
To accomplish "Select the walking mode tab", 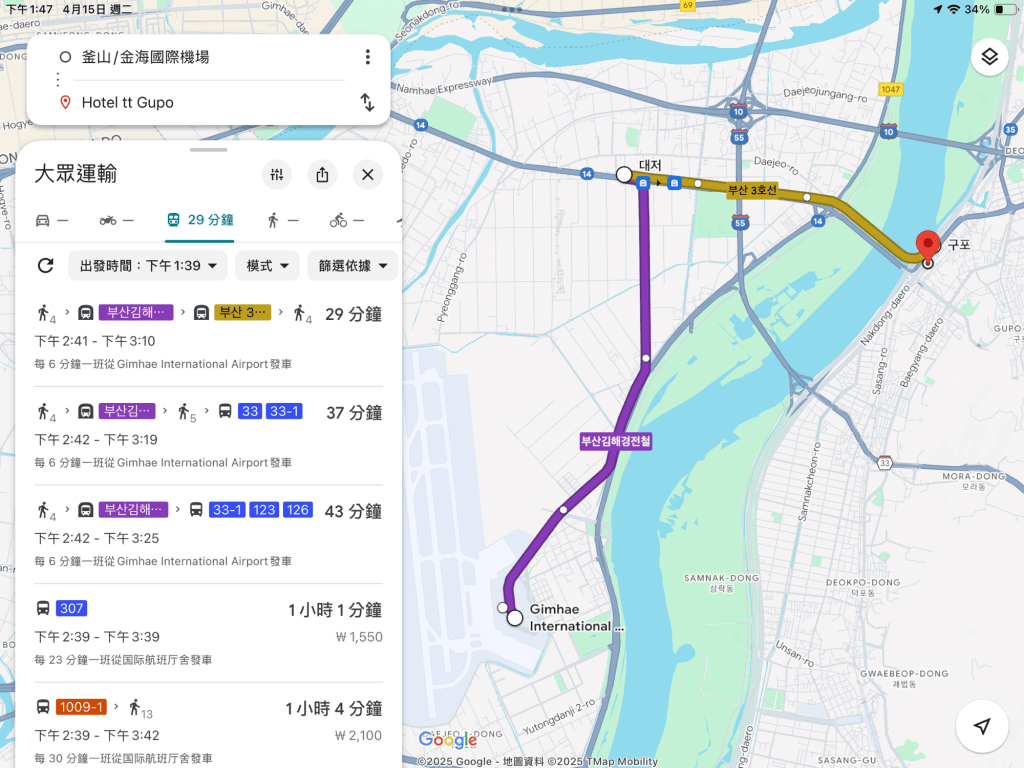I will 282,220.
